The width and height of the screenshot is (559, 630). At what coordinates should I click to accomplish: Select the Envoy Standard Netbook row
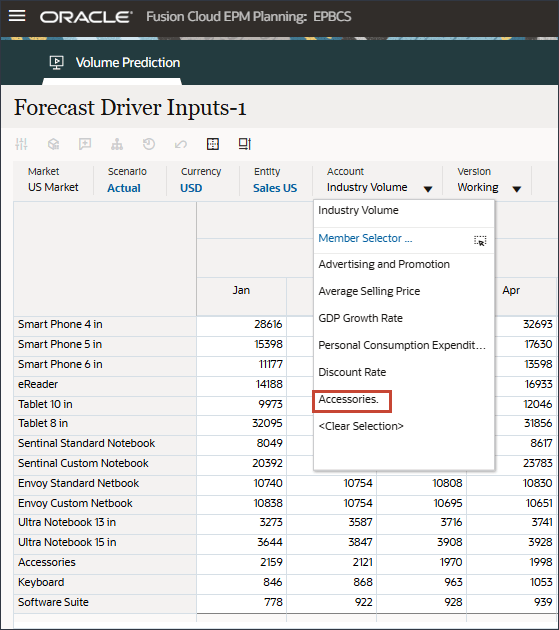pos(105,485)
